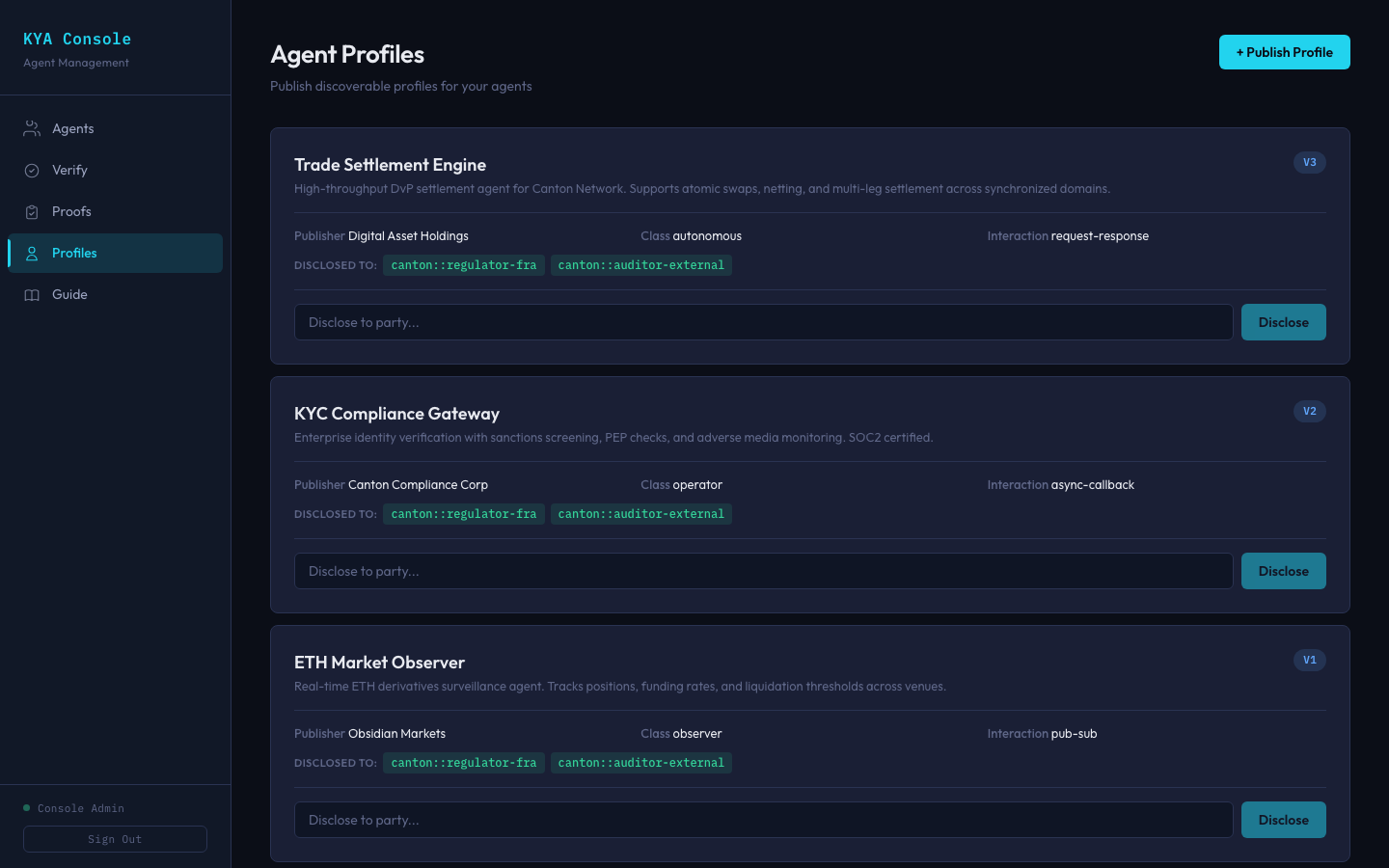Image resolution: width=1389 pixels, height=868 pixels.
Task: Open the Guide book icon
Action: [30, 294]
